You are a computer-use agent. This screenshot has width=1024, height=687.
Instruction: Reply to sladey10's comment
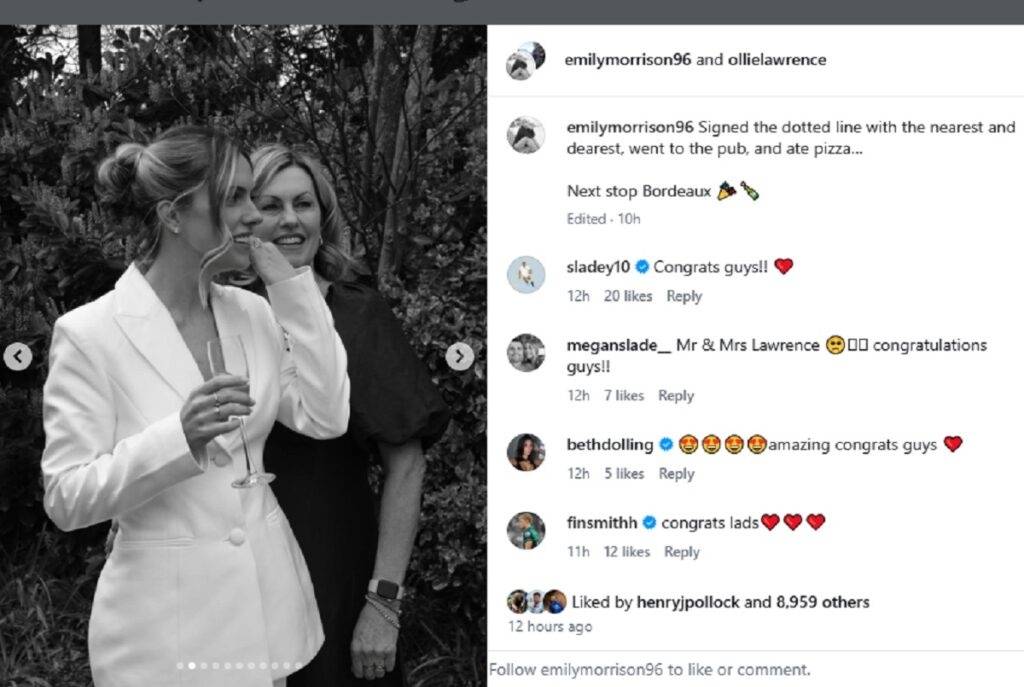(x=685, y=296)
